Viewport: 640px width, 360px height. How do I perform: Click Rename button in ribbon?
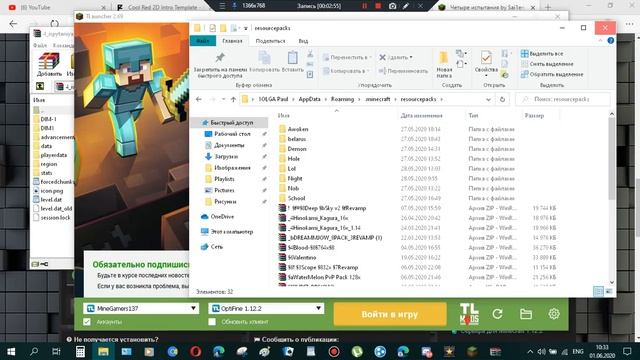(x=403, y=71)
